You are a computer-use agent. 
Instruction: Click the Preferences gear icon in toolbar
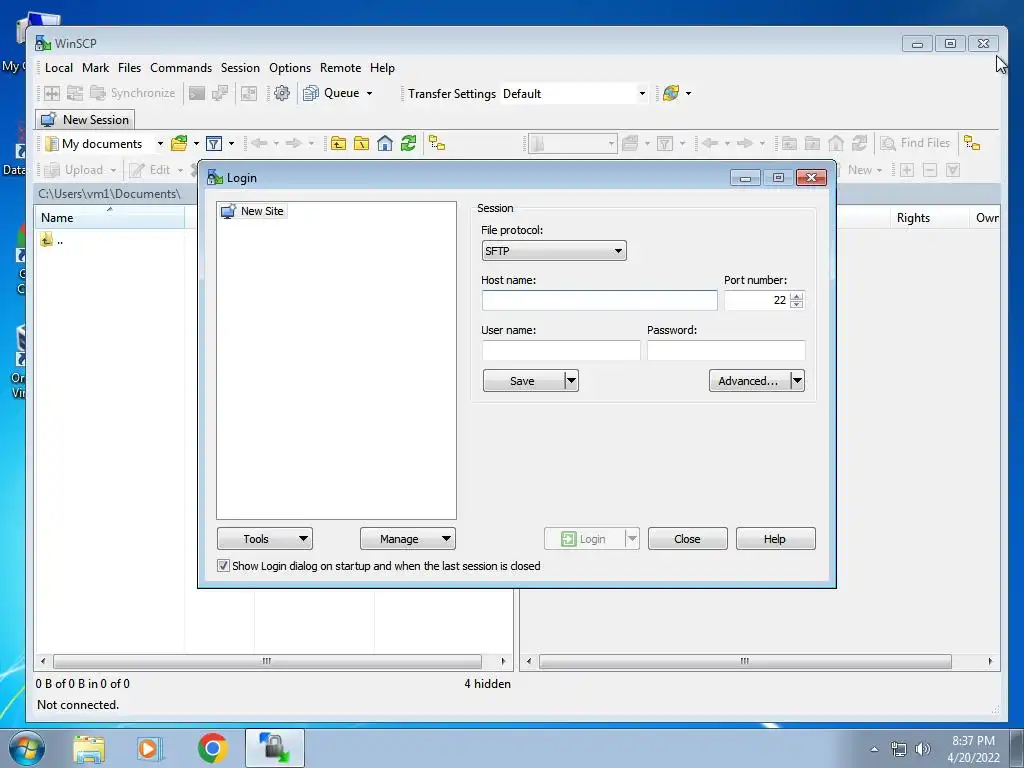point(281,93)
